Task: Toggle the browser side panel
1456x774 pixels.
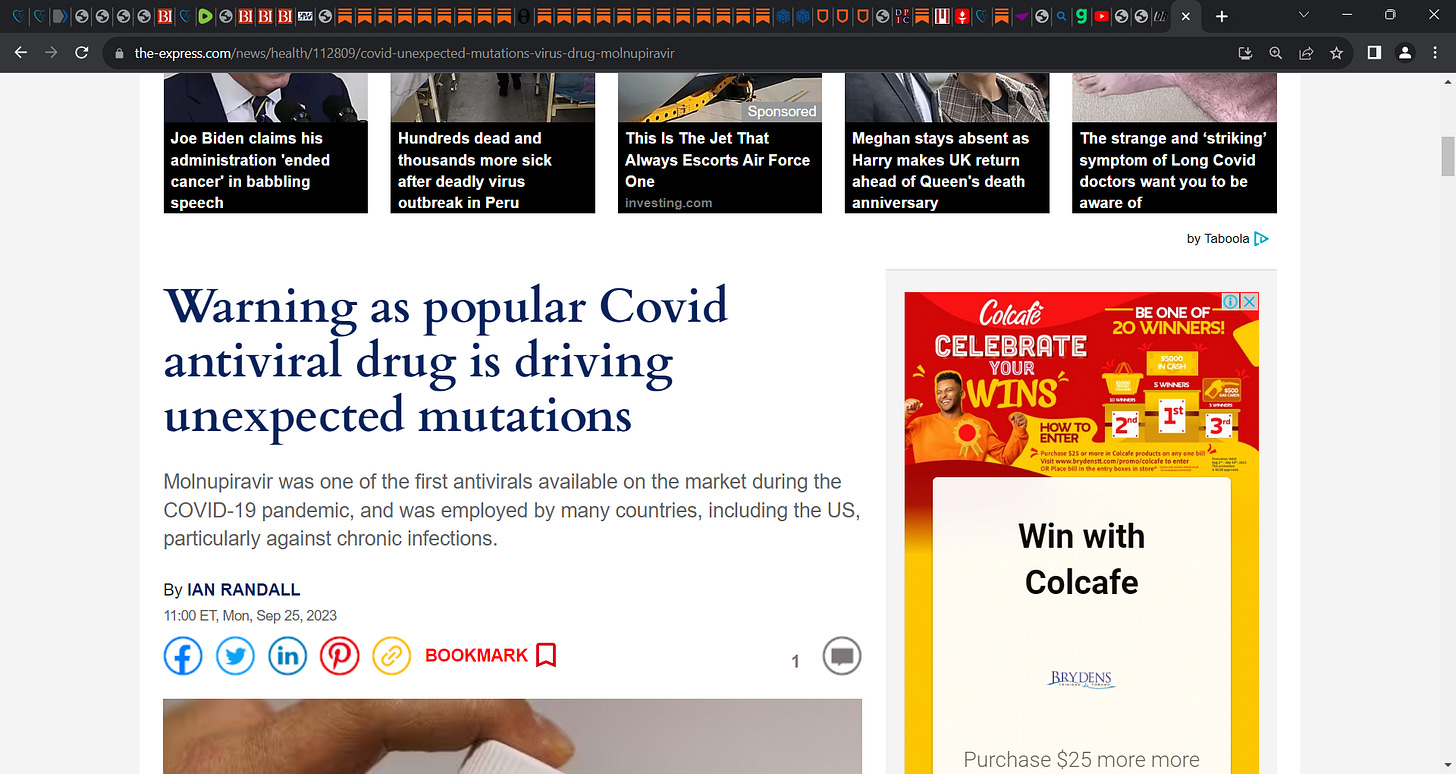Action: coord(1374,53)
